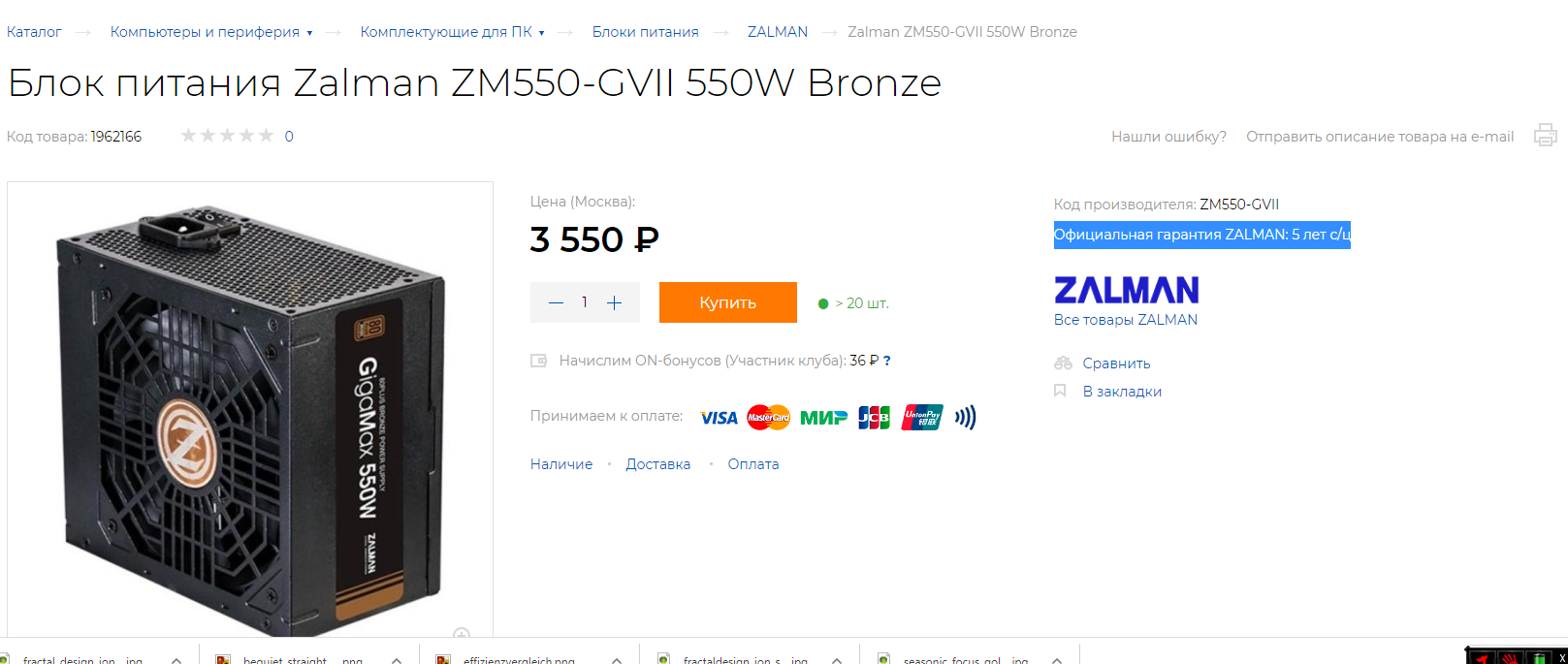
Task: Click the quantity input field
Action: tap(585, 302)
